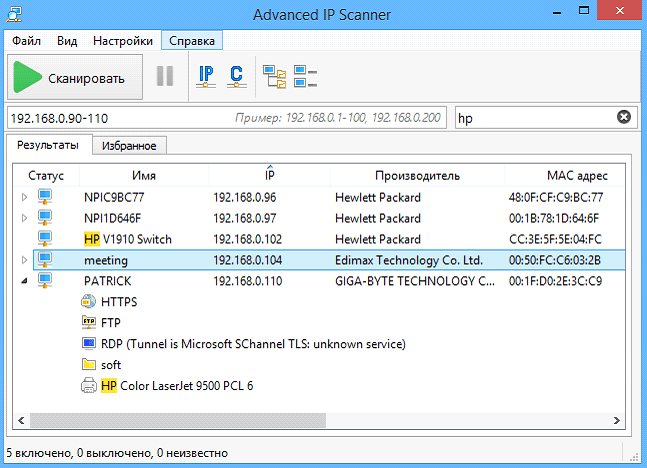This screenshot has width=647, height=468.
Task: Pause the scan with pause icon
Action: coord(165,76)
